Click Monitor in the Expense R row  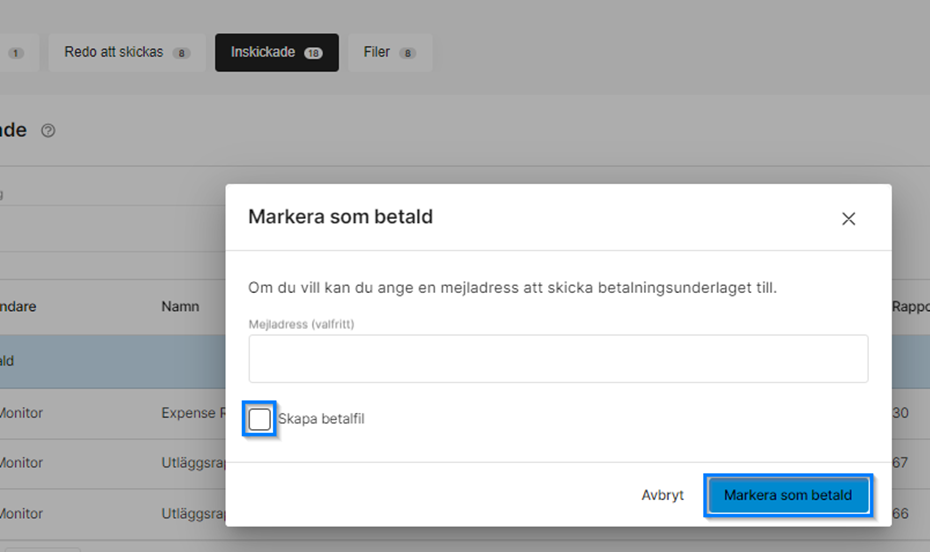pyautogui.click(x=21, y=413)
